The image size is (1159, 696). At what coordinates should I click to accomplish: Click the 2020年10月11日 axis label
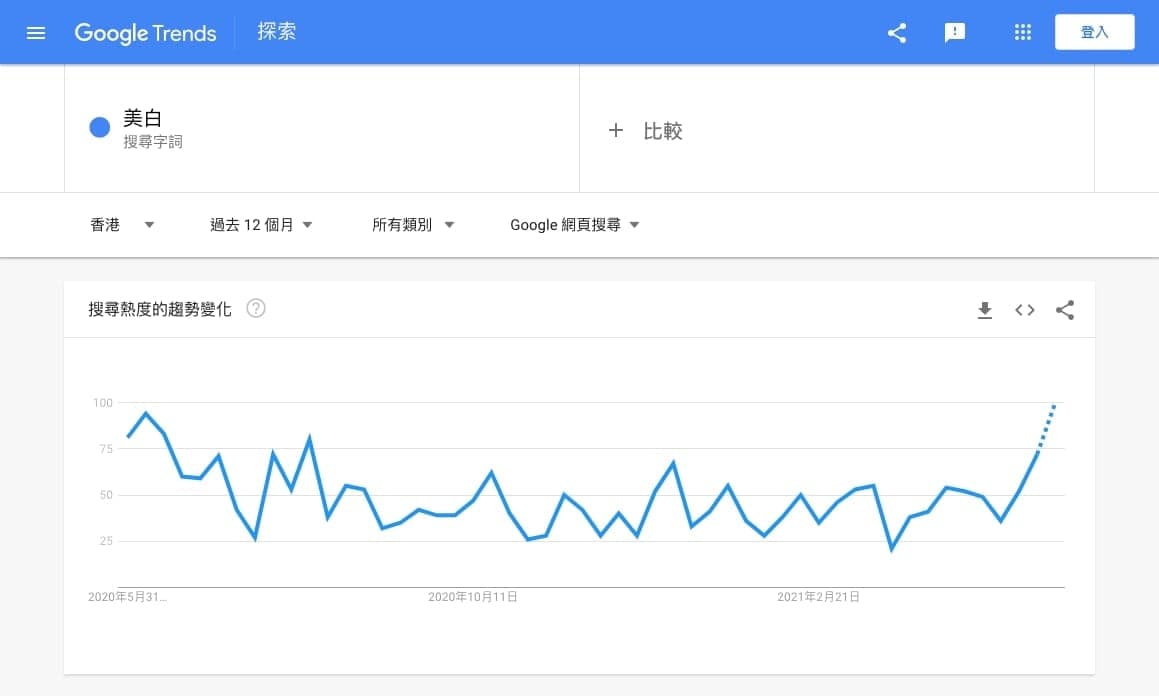click(472, 596)
